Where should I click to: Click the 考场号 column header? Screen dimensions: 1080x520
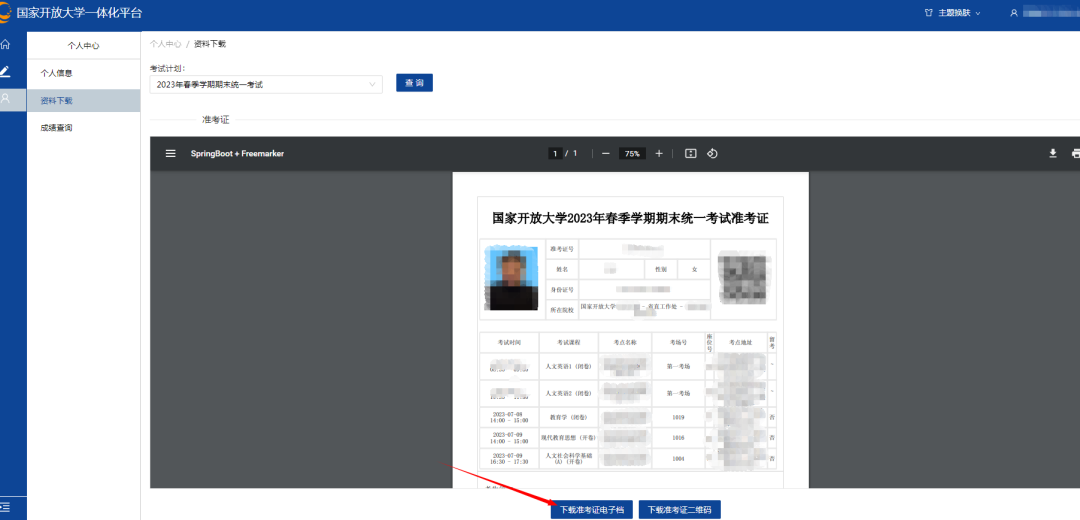click(x=678, y=342)
